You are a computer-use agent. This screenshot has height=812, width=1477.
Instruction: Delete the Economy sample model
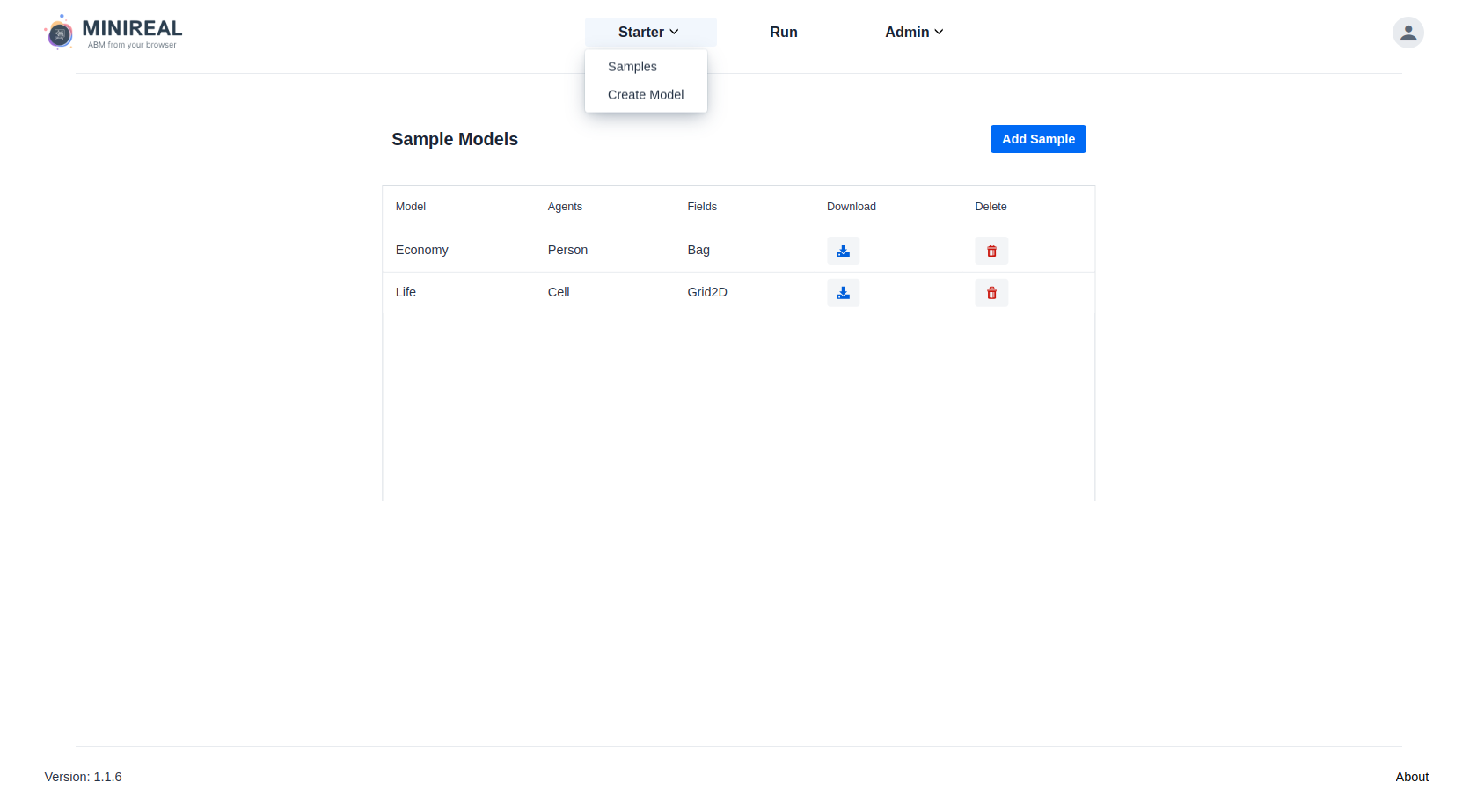click(991, 251)
